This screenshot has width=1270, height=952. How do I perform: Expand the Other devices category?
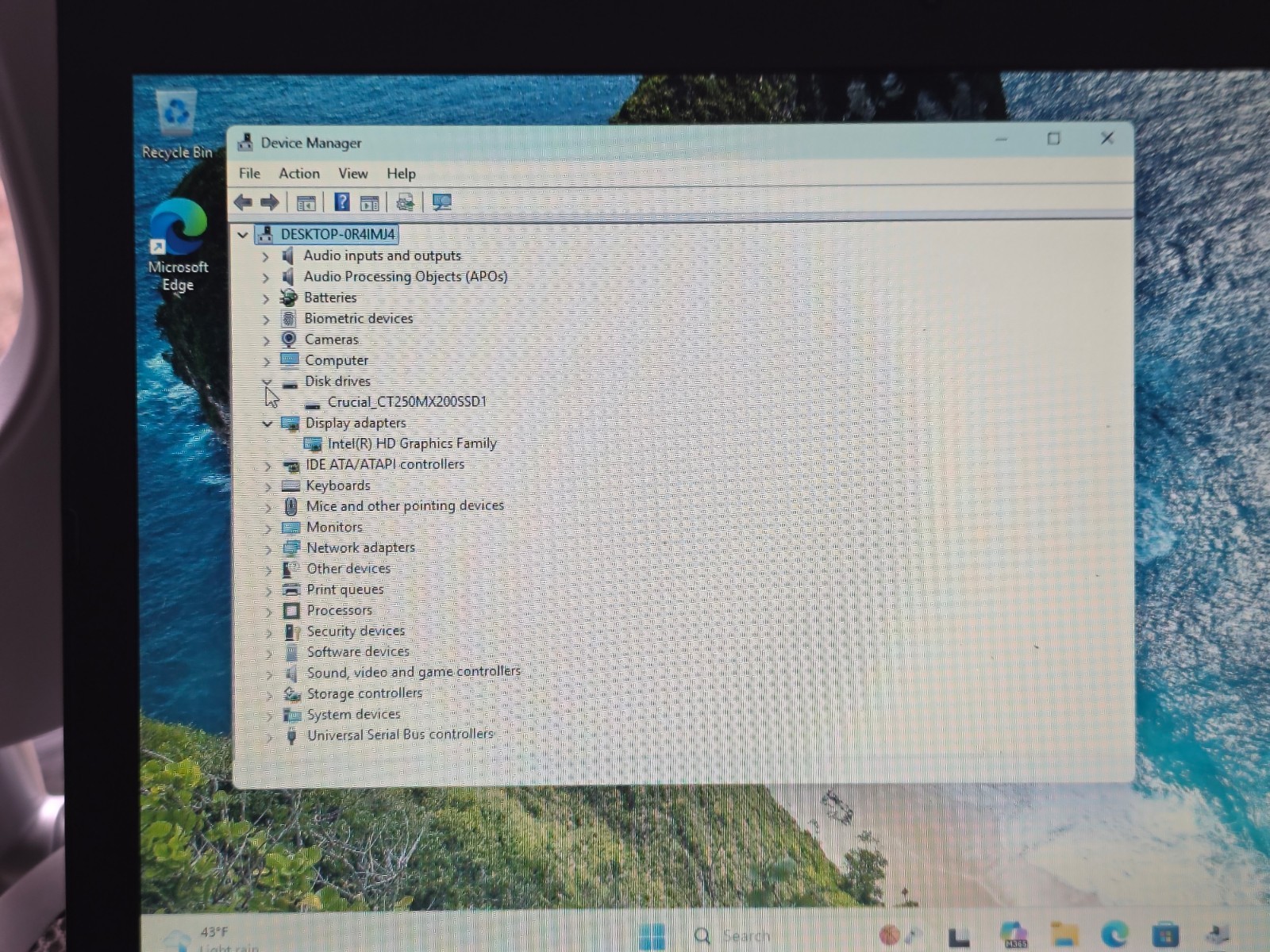click(x=268, y=570)
